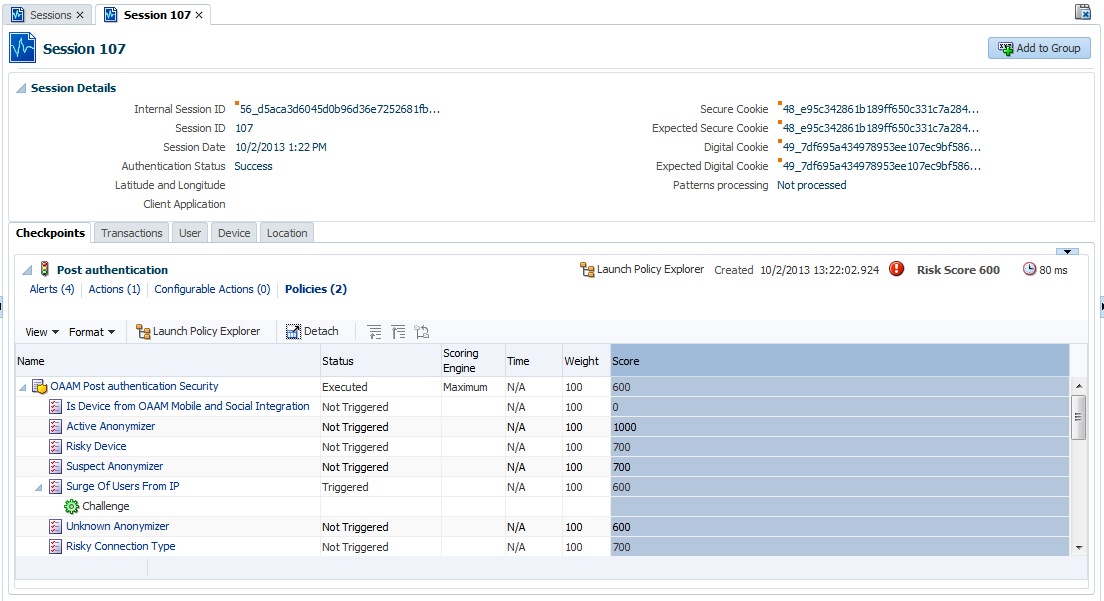This screenshot has height=601, width=1104.
Task: Click the Suspect Anonymizer rule icon
Action: tap(56, 467)
